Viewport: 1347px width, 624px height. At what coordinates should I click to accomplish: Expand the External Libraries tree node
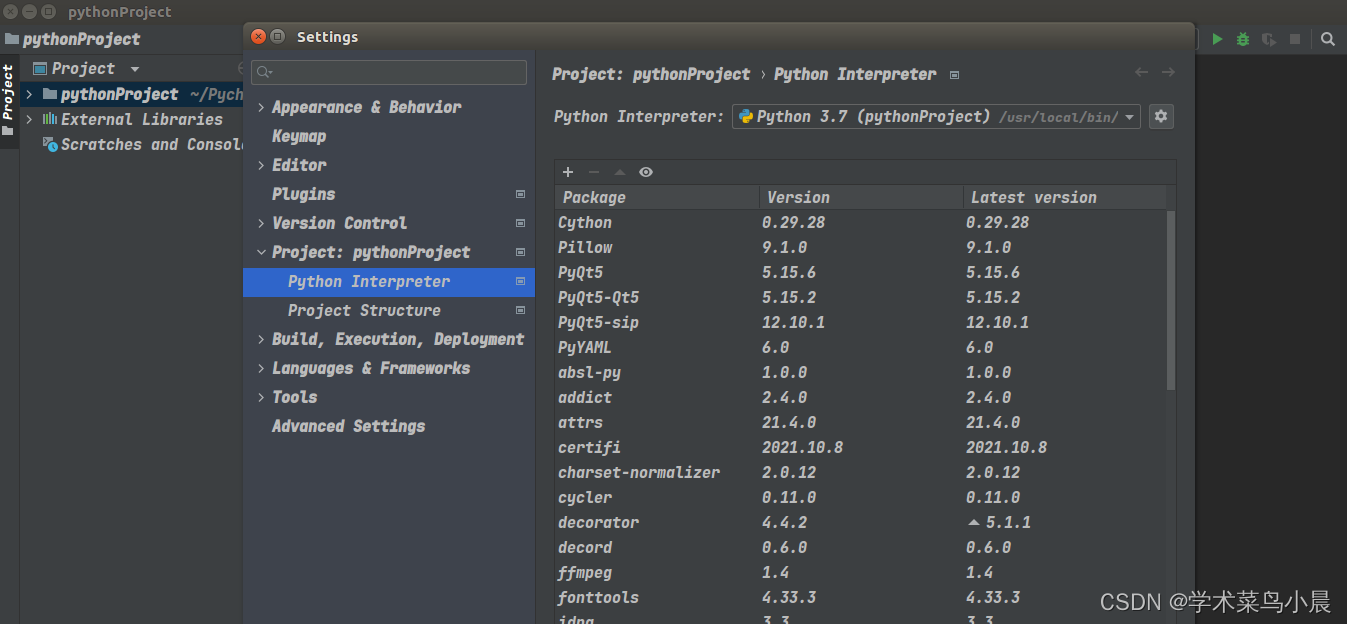click(x=29, y=119)
